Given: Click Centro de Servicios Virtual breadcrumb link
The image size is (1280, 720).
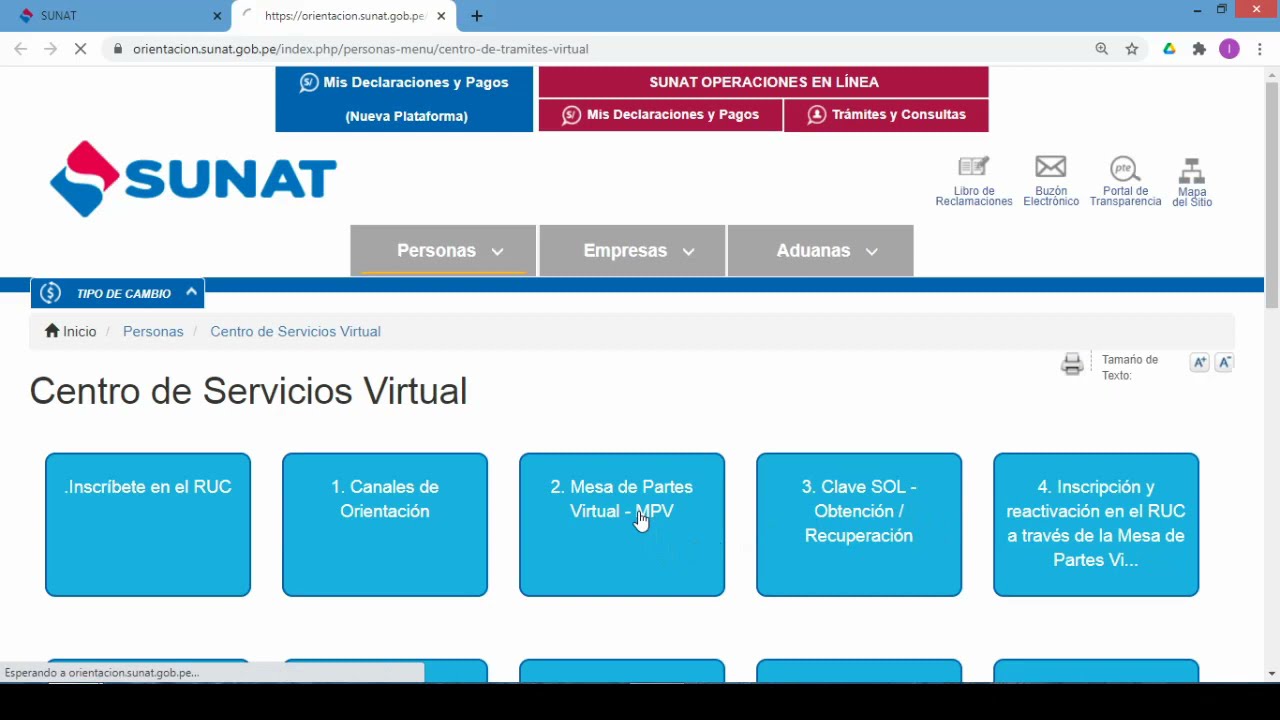Looking at the screenshot, I should (295, 331).
